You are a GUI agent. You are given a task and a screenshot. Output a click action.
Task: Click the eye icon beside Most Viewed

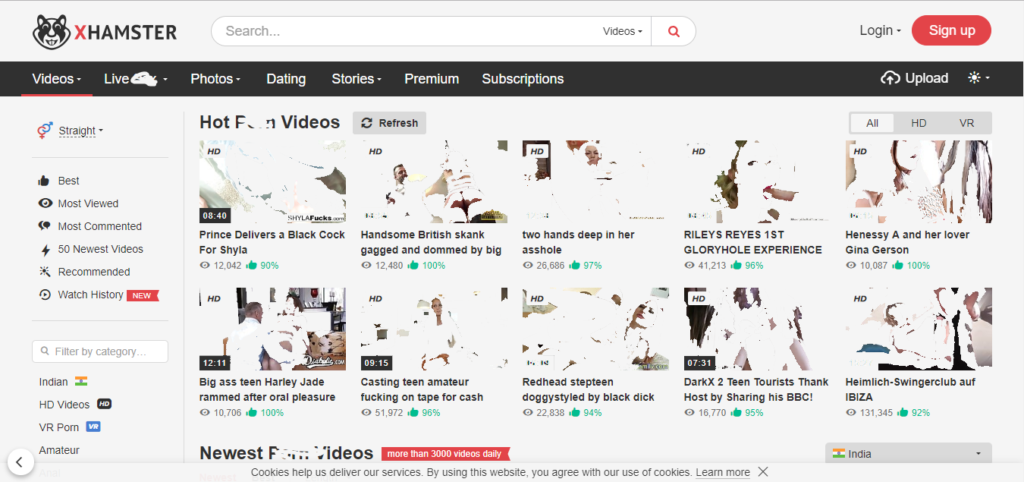pos(44,204)
